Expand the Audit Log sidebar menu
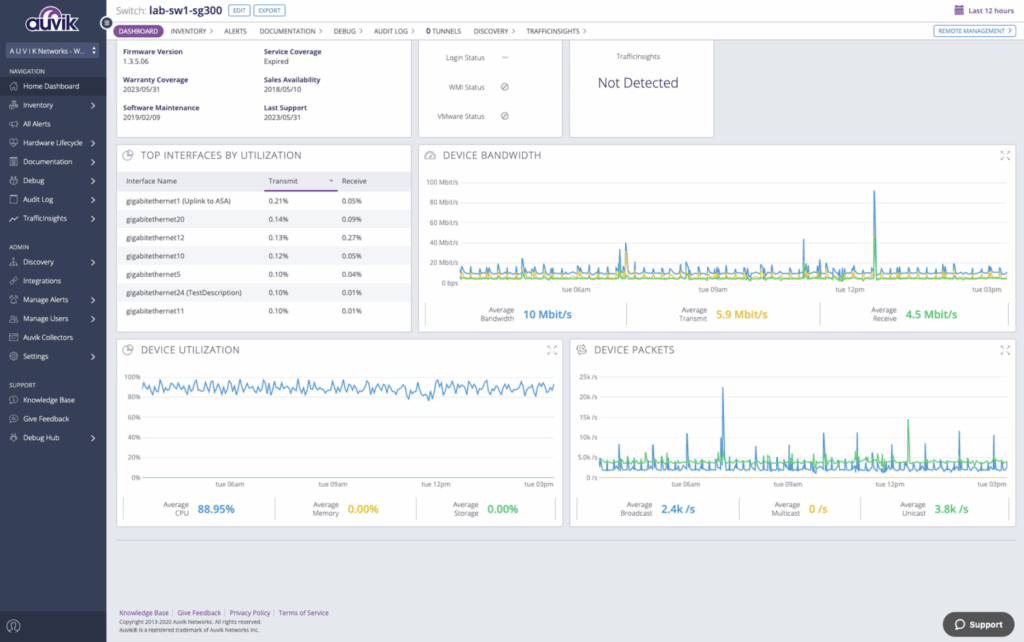The height and width of the screenshot is (642, 1024). point(93,200)
